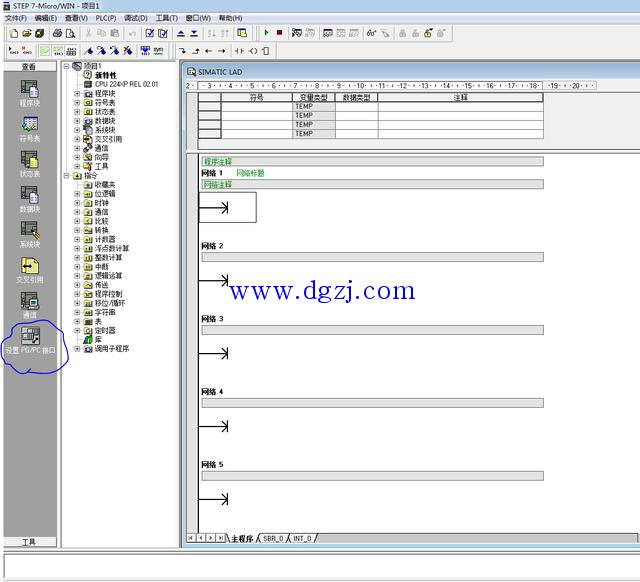Click the 网络 1 label

tap(212, 173)
